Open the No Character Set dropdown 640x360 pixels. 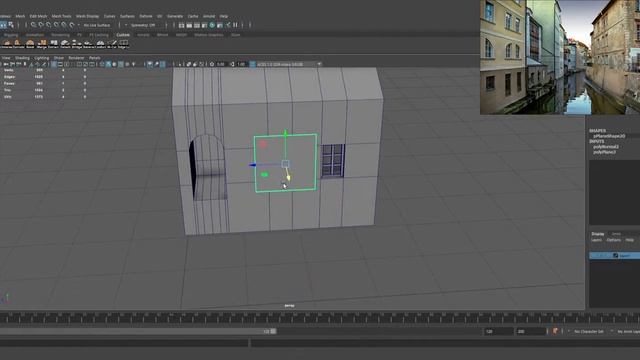tap(589, 331)
